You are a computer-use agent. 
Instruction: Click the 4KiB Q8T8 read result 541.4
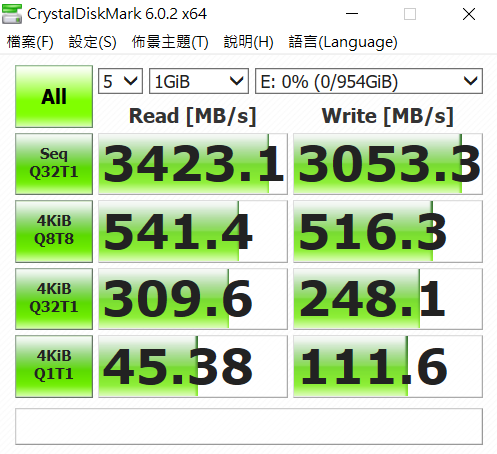[x=193, y=231]
